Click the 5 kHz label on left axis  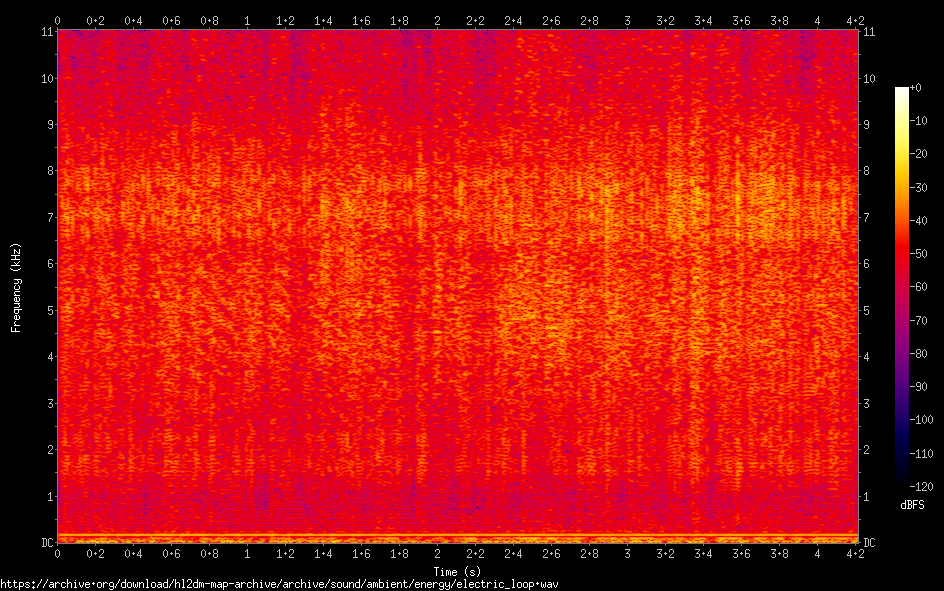coord(49,310)
